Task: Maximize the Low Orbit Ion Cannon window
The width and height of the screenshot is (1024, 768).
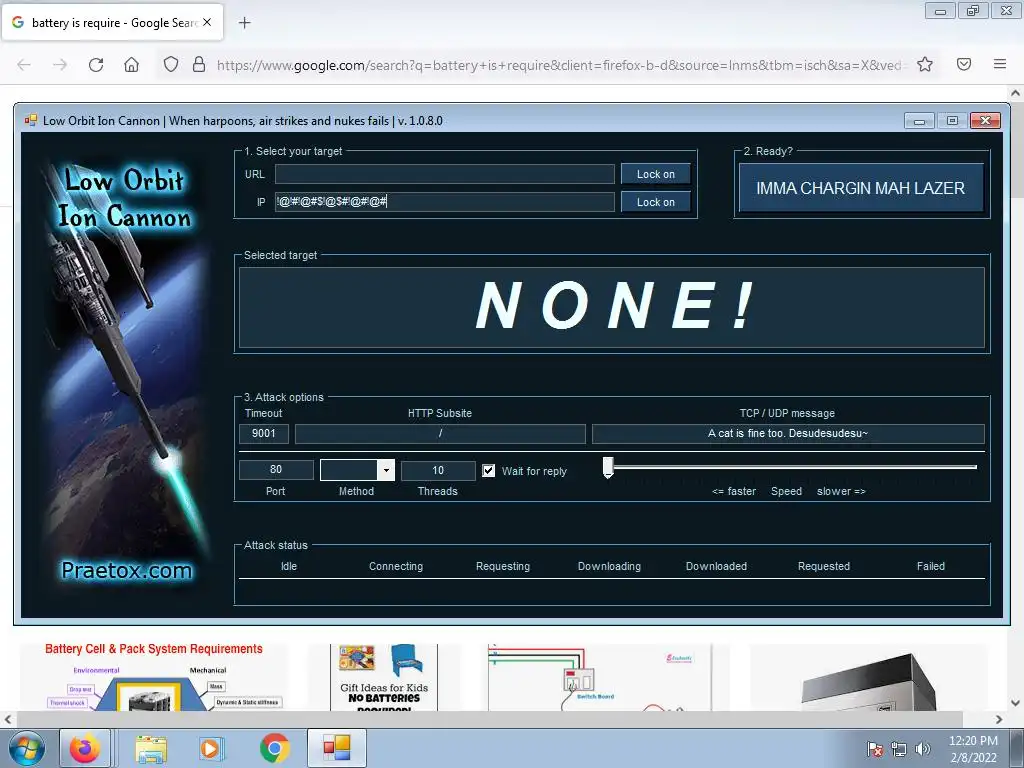Action: click(952, 121)
